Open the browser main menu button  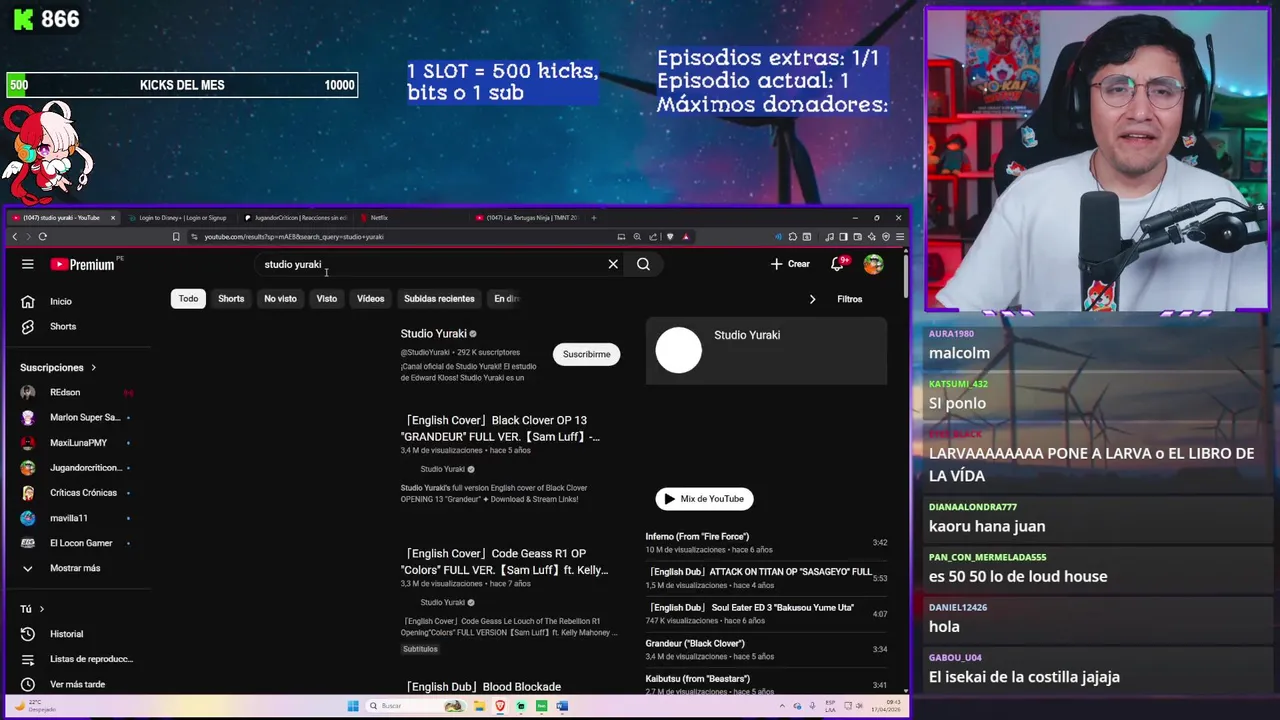click(x=900, y=237)
